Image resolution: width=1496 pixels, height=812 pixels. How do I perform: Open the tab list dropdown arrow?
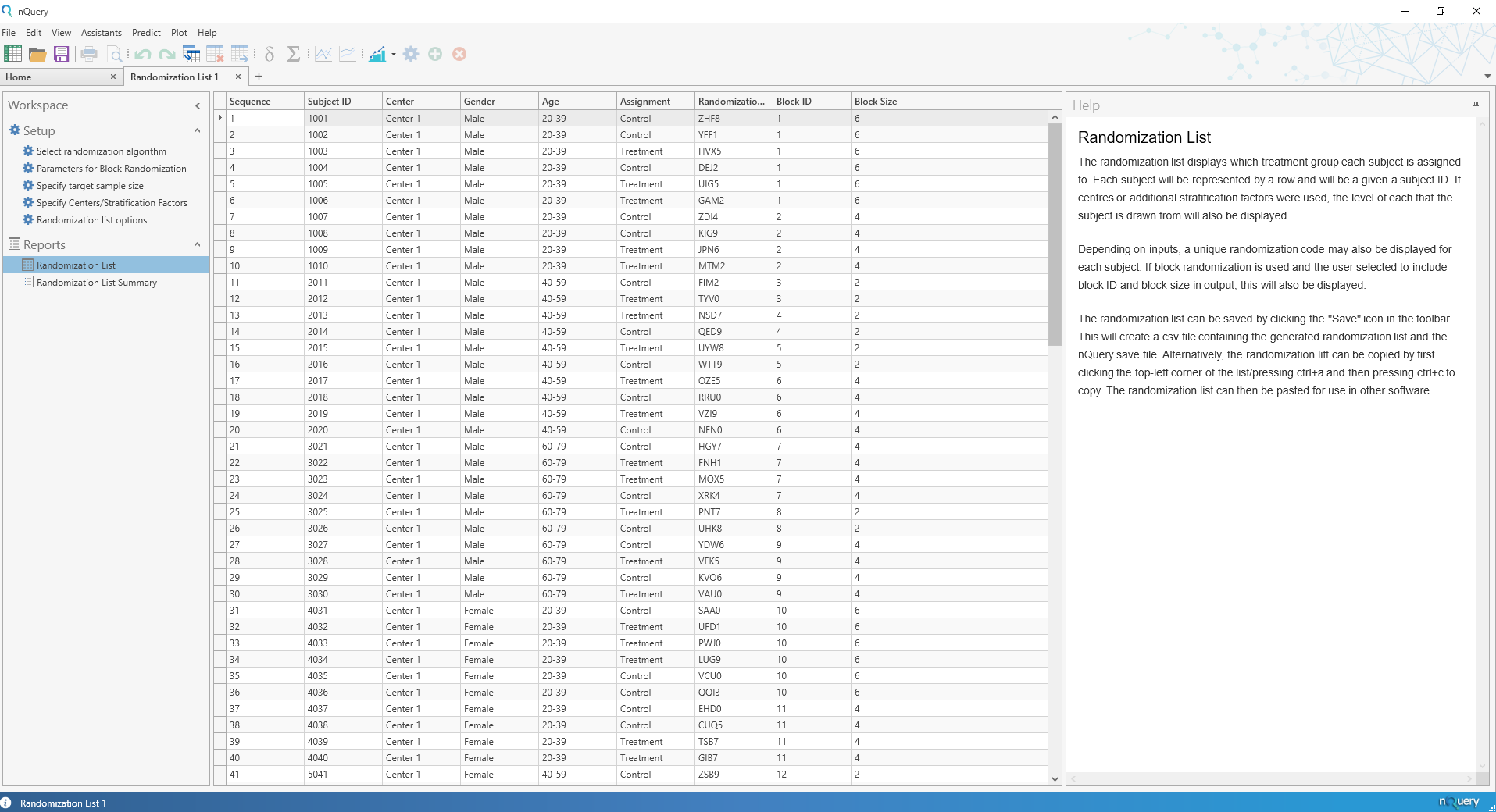(x=1487, y=77)
